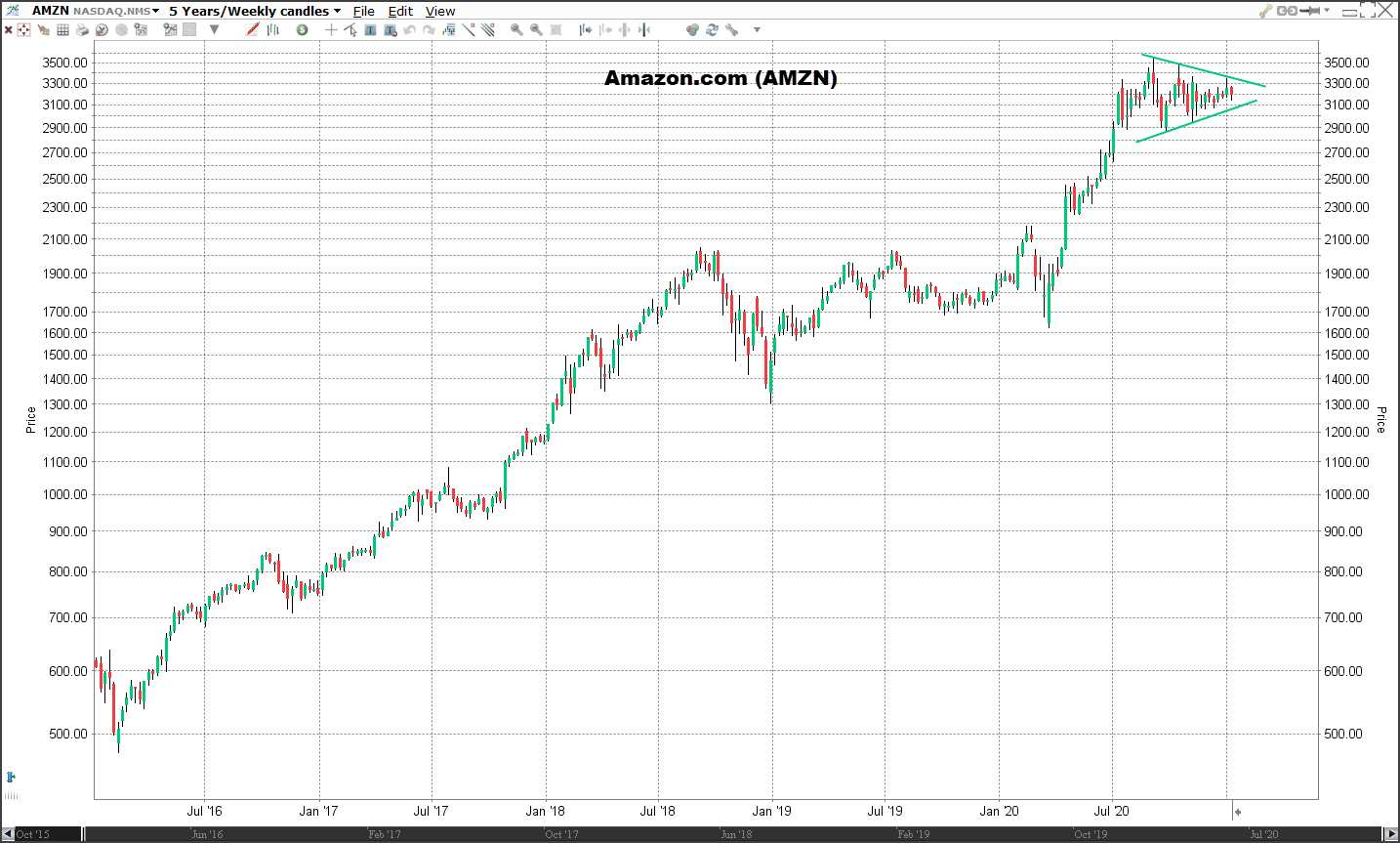Click the scrollbar right arrow button
This screenshot has width=1400, height=843.
coord(1391,834)
